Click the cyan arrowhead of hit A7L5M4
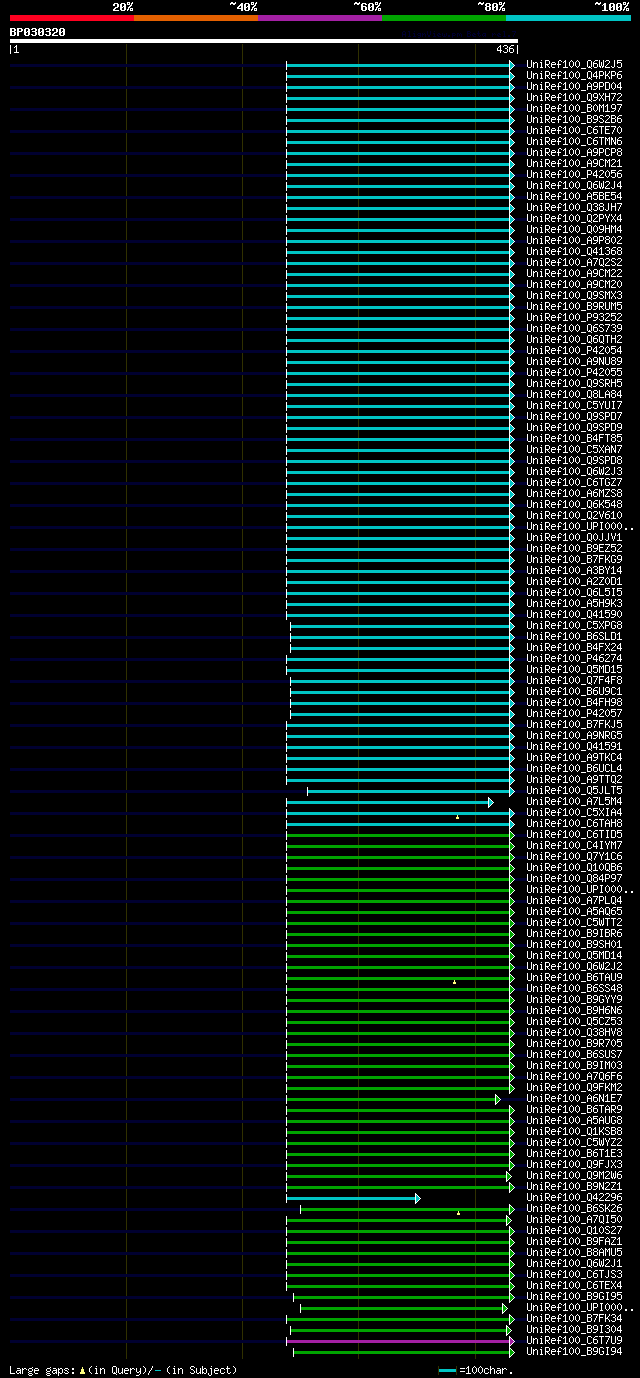Viewport: 640px width, 1378px height. (x=491, y=802)
